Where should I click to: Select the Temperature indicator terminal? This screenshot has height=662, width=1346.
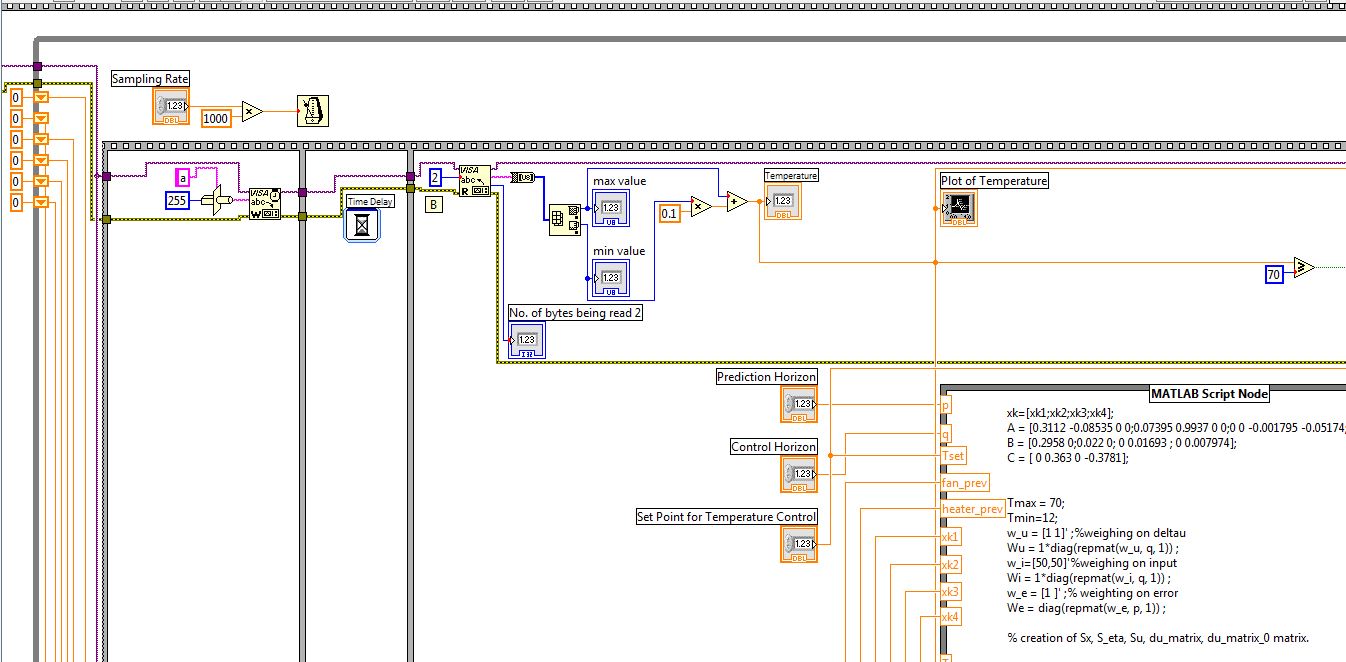pyautogui.click(x=783, y=201)
